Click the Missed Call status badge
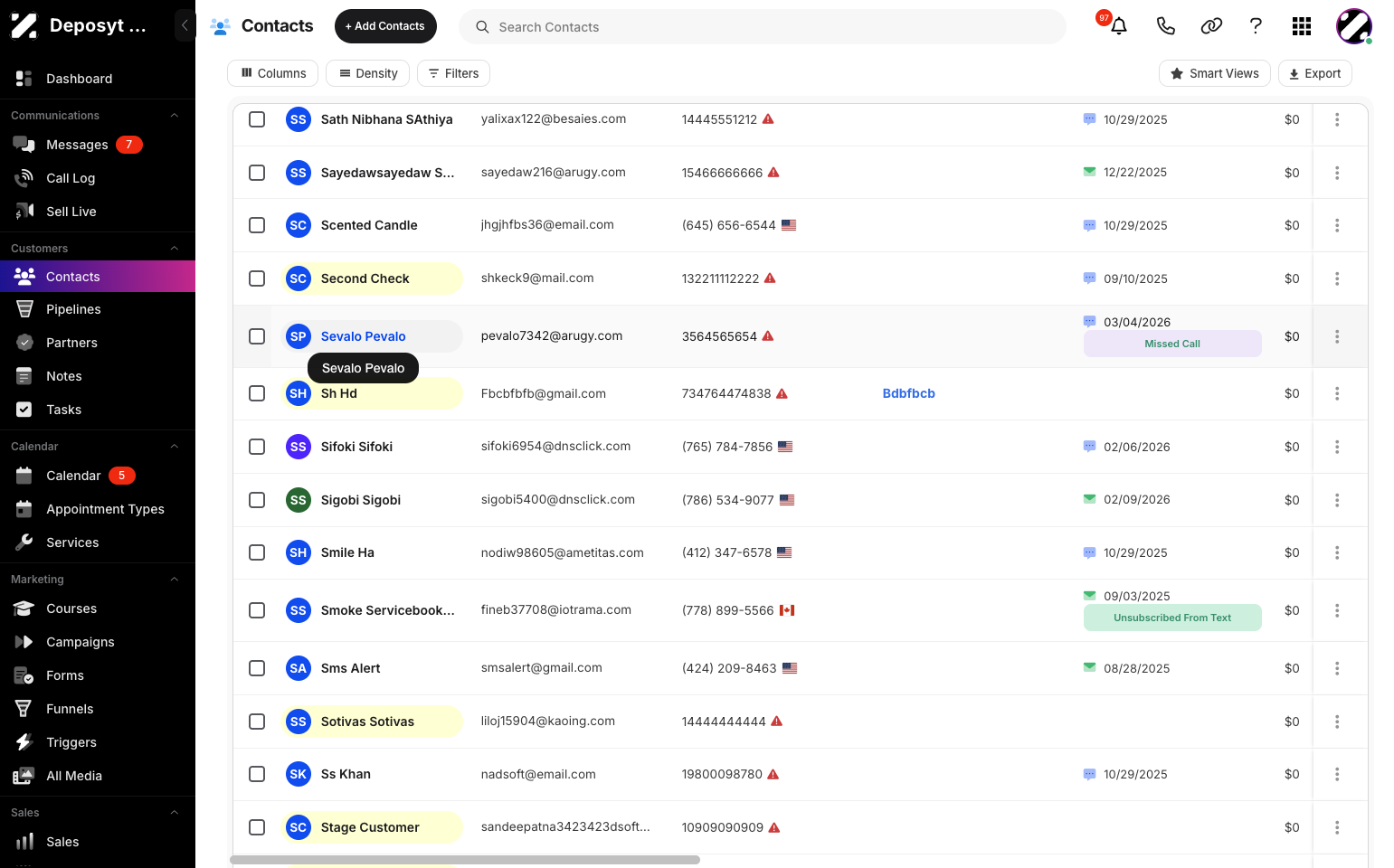Viewport: 1394px width, 868px height. [1172, 344]
